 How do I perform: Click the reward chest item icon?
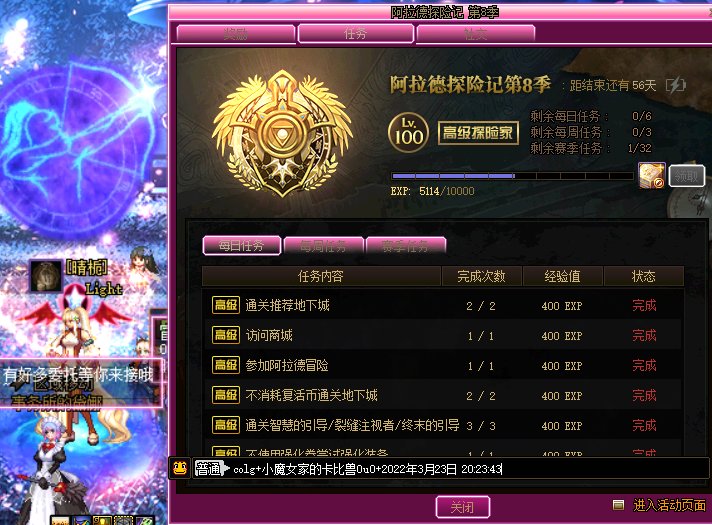(652, 175)
